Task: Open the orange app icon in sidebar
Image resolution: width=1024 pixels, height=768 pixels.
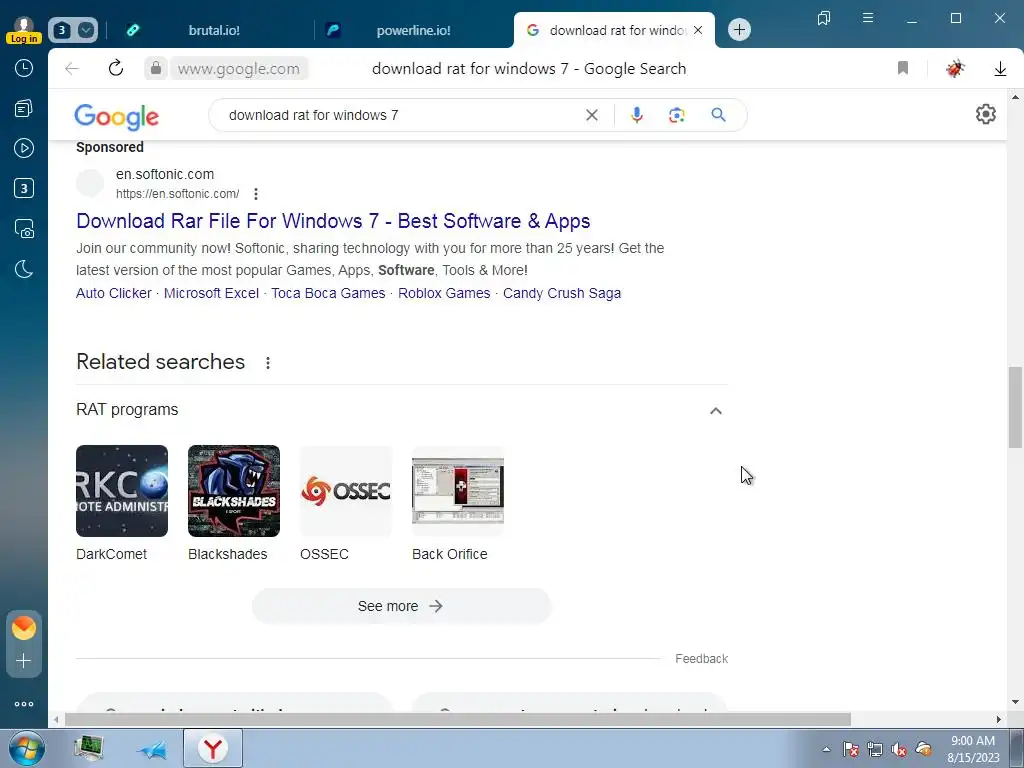Action: tap(24, 628)
